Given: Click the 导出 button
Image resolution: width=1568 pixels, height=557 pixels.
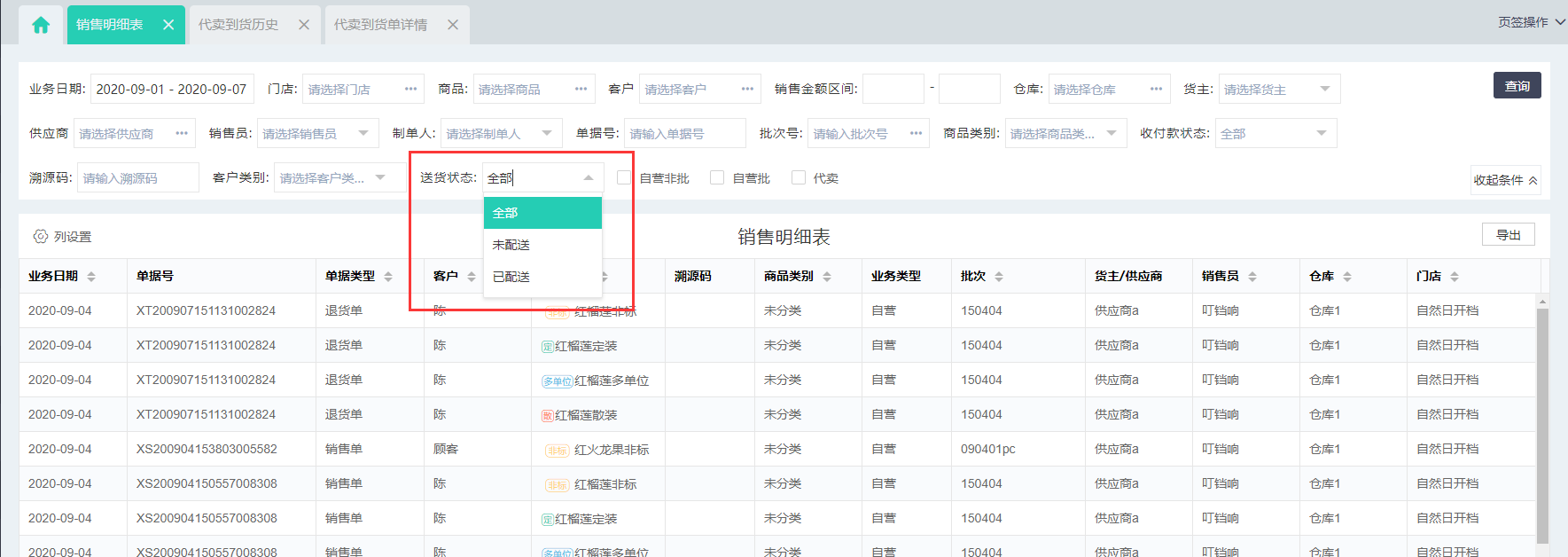Looking at the screenshot, I should coord(1508,234).
